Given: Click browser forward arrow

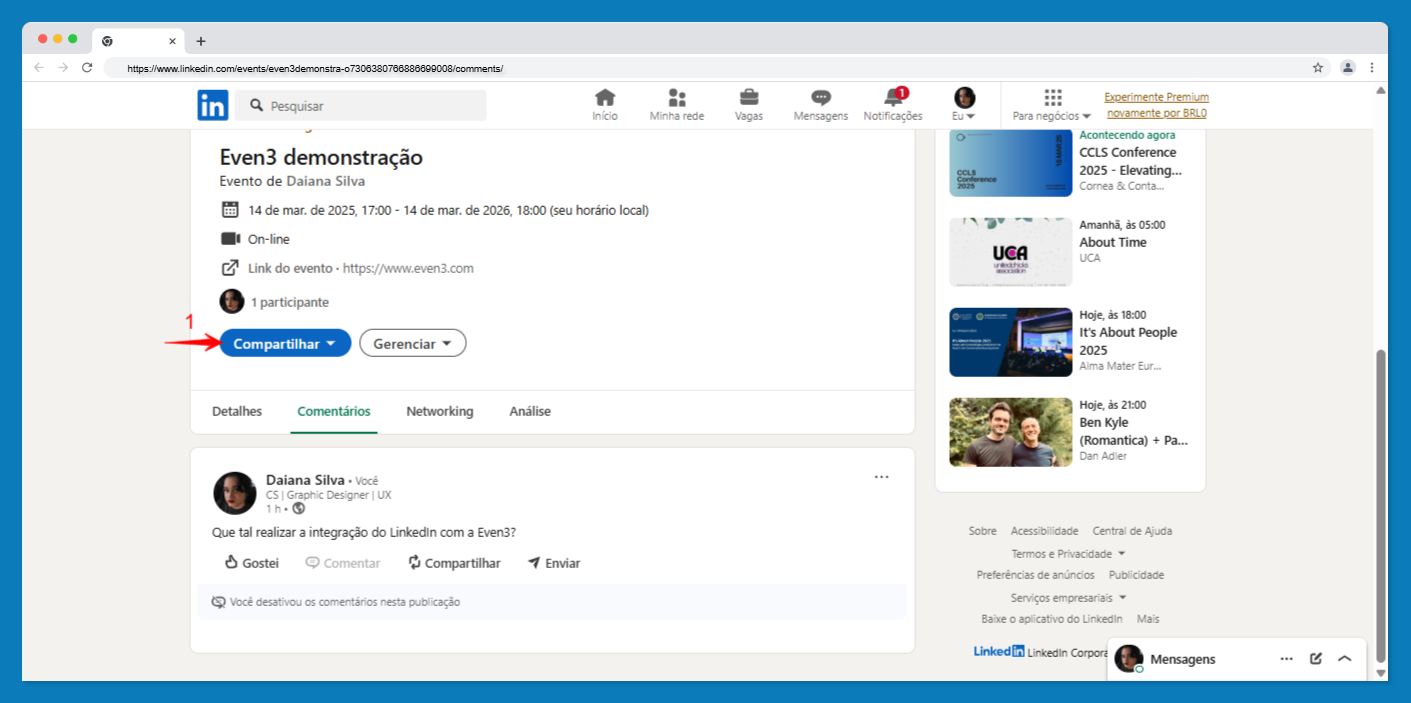Looking at the screenshot, I should tap(63, 68).
